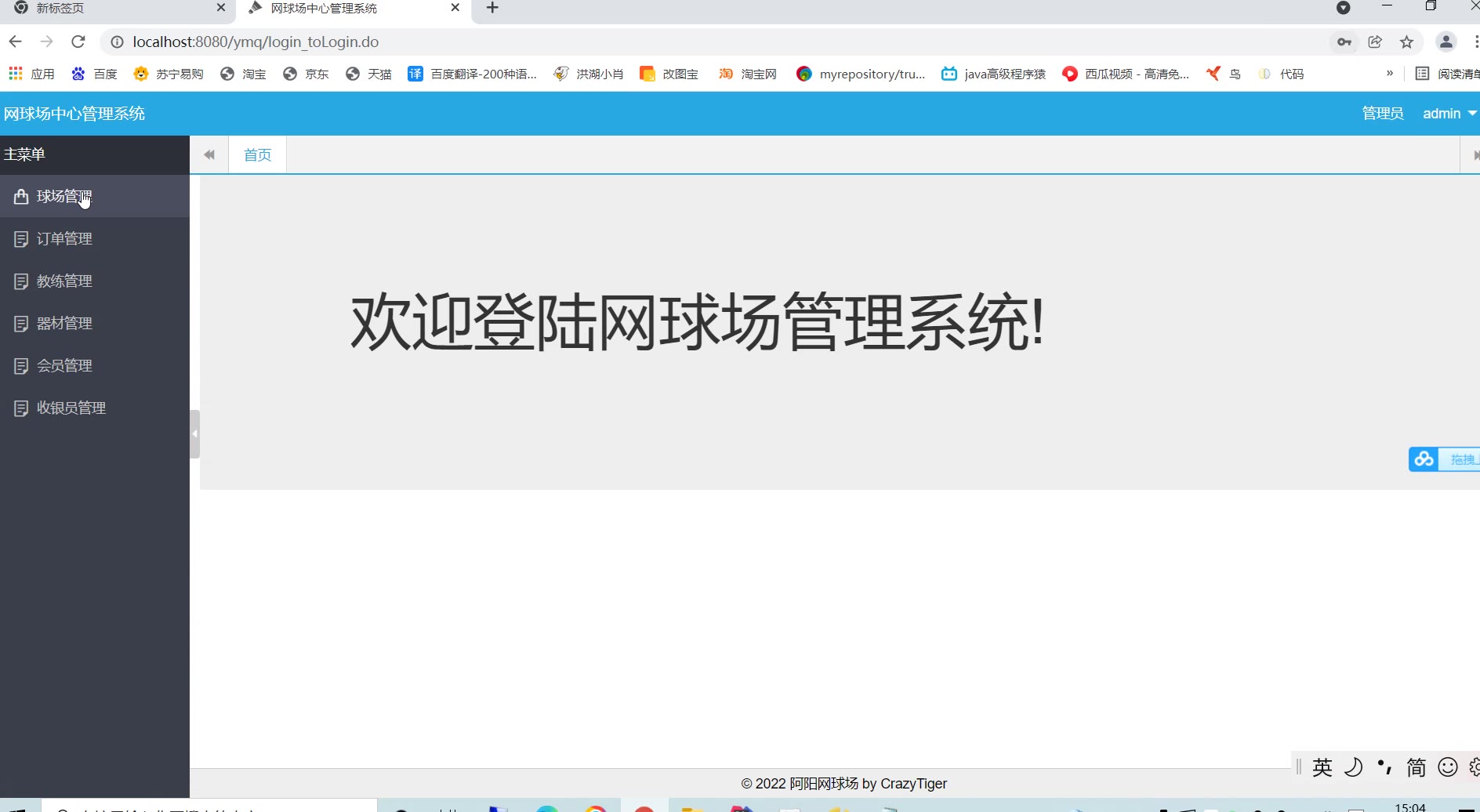
Task: Click the browser back arrow
Action: pos(16,42)
